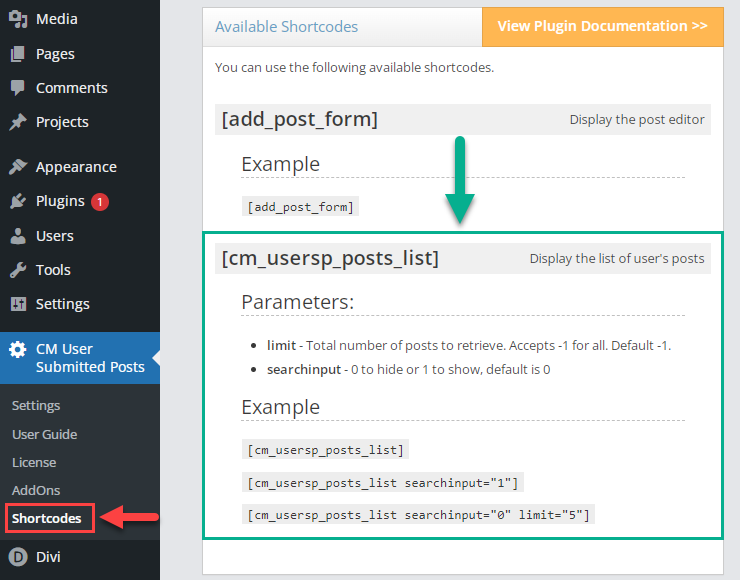Open plugin Settings submenu link
Screen dimensions: 740x580
(36, 406)
